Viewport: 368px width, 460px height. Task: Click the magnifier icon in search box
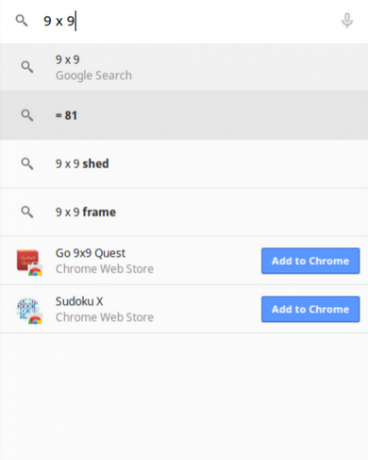[x=22, y=21]
